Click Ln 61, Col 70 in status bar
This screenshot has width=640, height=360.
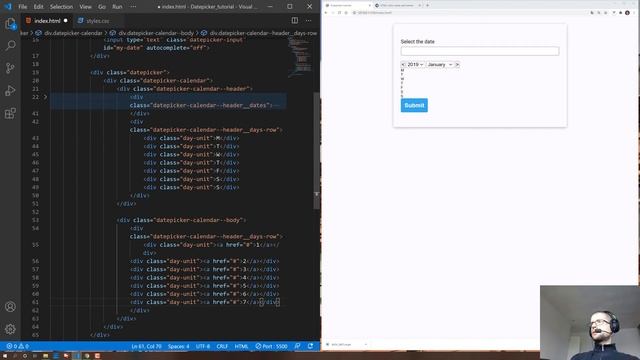click(x=146, y=346)
